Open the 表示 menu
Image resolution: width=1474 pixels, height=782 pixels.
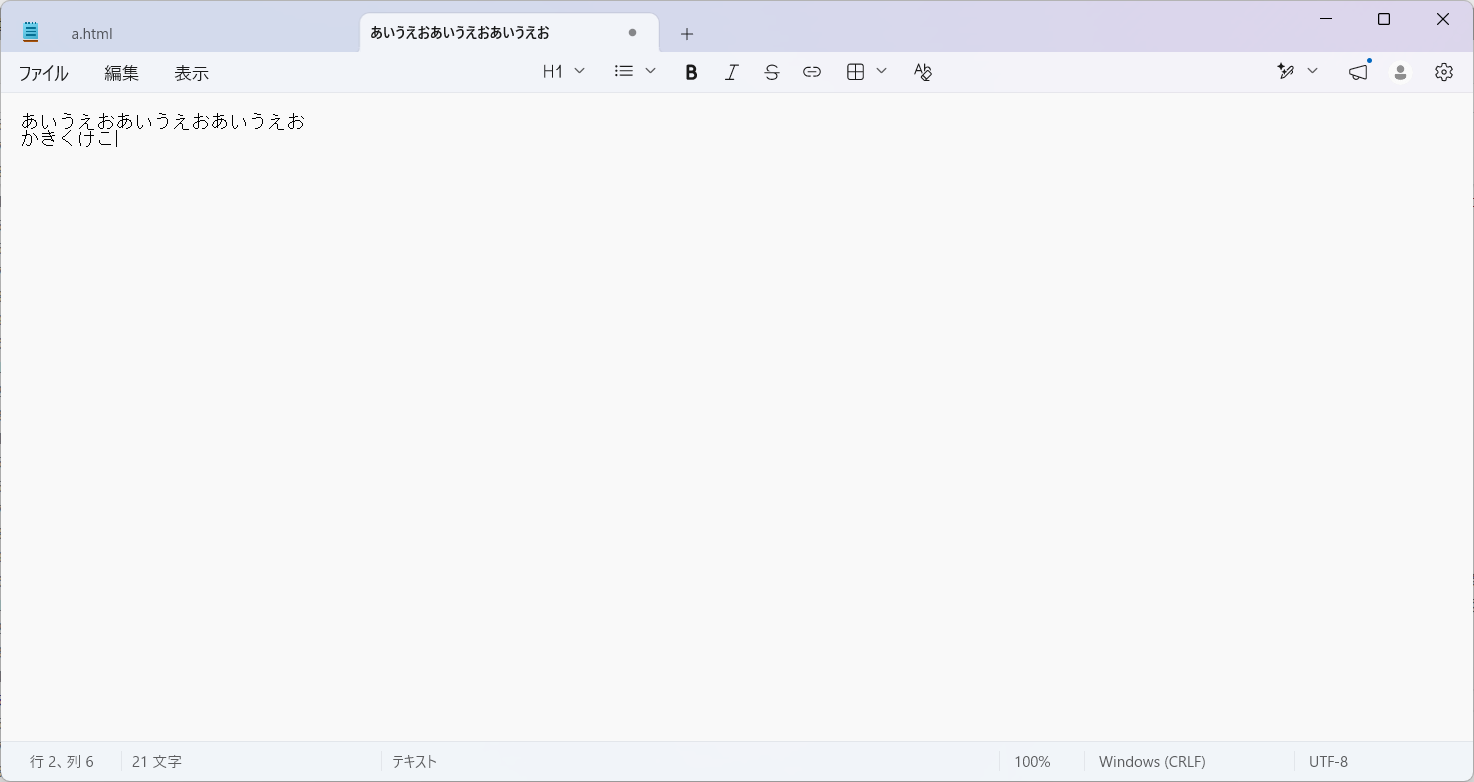[x=192, y=73]
